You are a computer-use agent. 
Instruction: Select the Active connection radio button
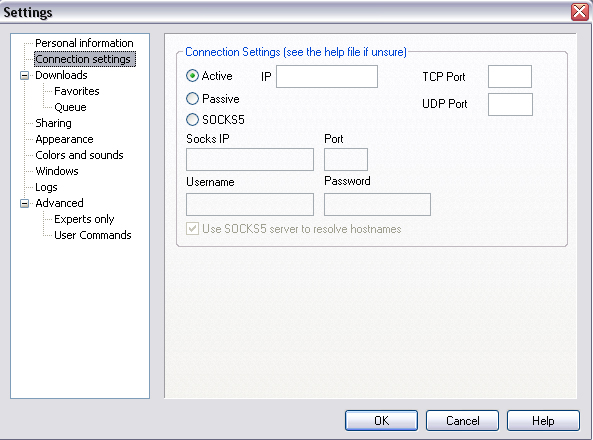[192, 76]
